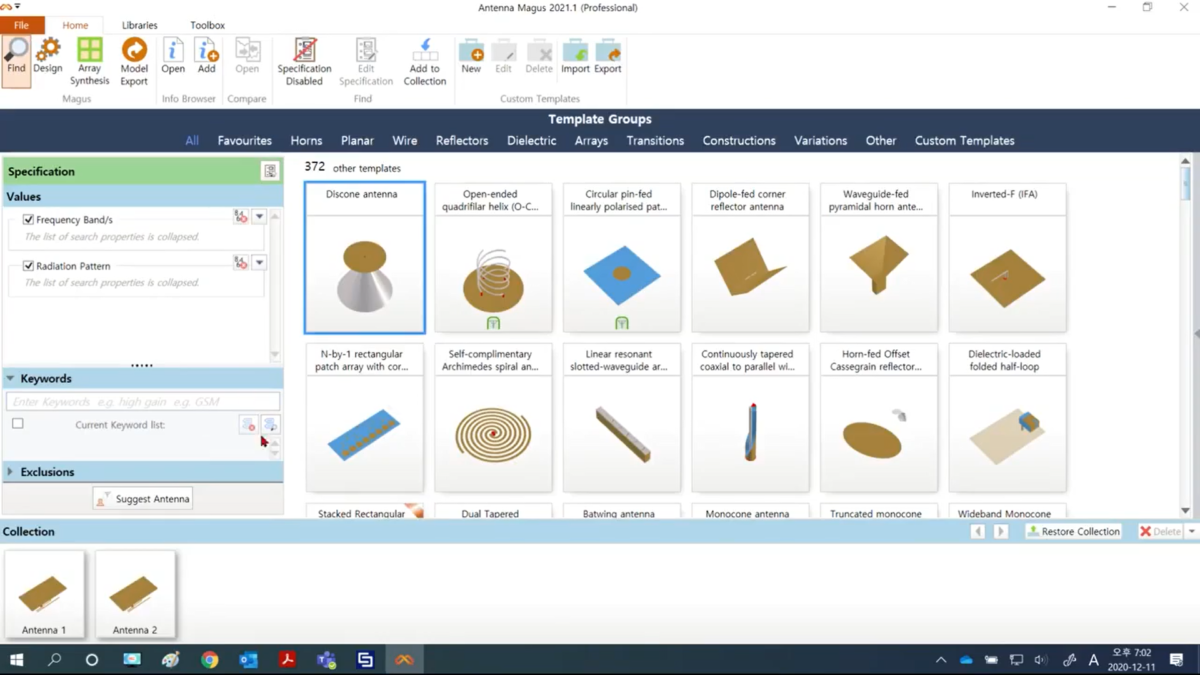Click the remove keyword icon
Image resolution: width=1200 pixels, height=675 pixels.
[x=248, y=425]
